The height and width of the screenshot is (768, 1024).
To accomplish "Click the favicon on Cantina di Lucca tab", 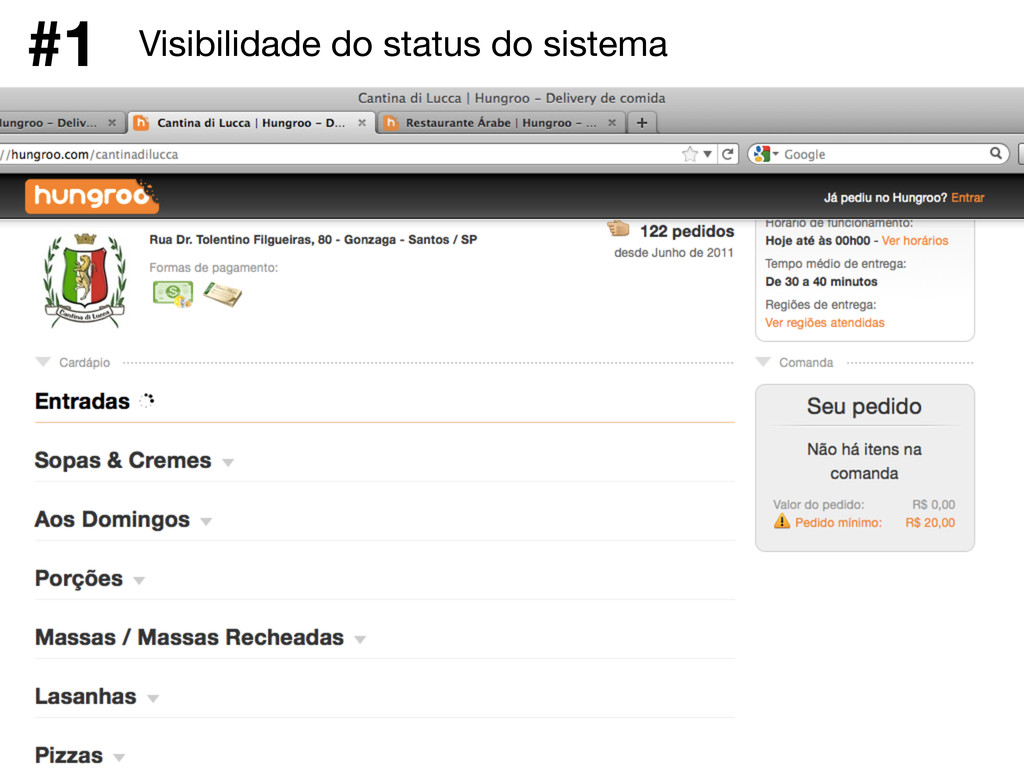I will (140, 123).
